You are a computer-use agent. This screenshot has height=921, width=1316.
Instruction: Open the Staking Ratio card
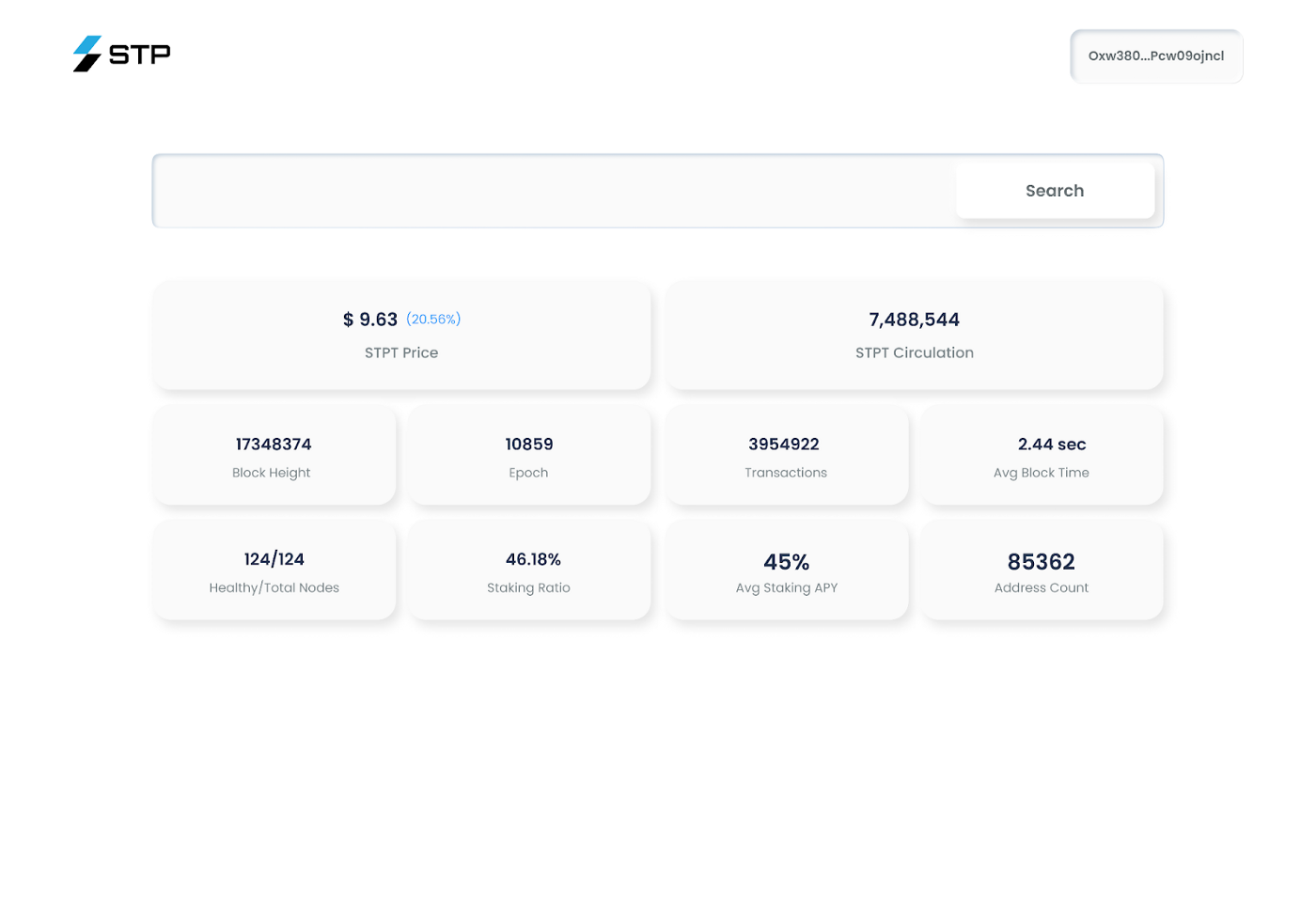529,570
